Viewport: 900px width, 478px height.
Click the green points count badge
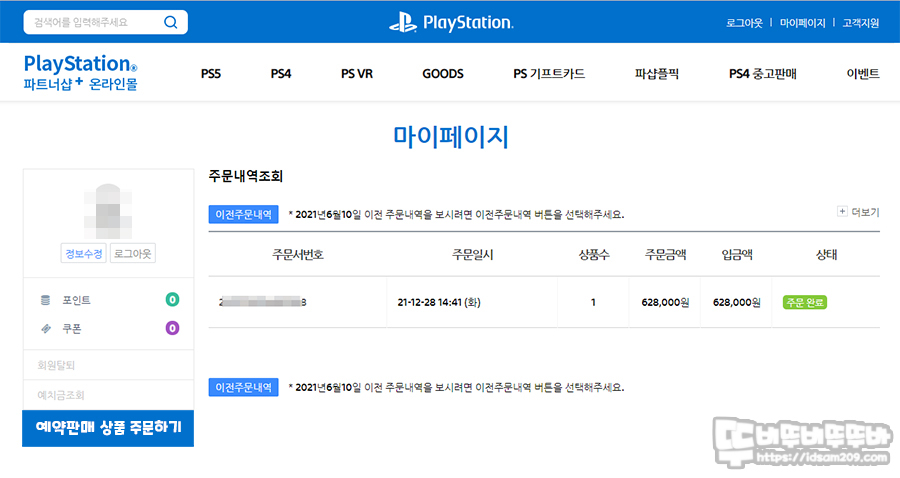tap(172, 300)
